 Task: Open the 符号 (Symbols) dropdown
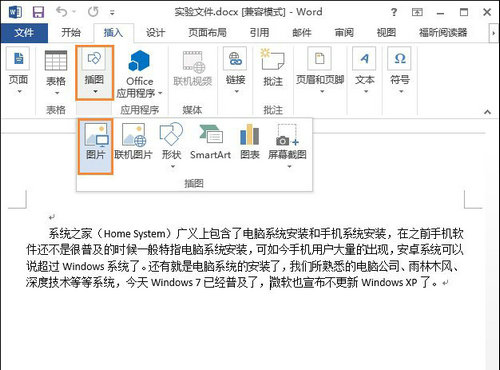pos(400,71)
